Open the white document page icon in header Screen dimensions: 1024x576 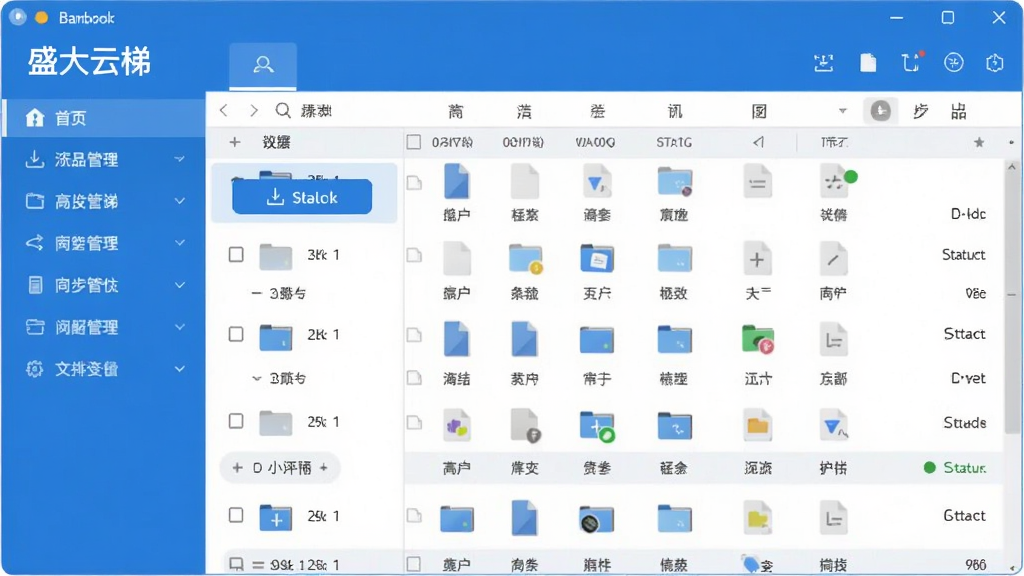tap(868, 63)
